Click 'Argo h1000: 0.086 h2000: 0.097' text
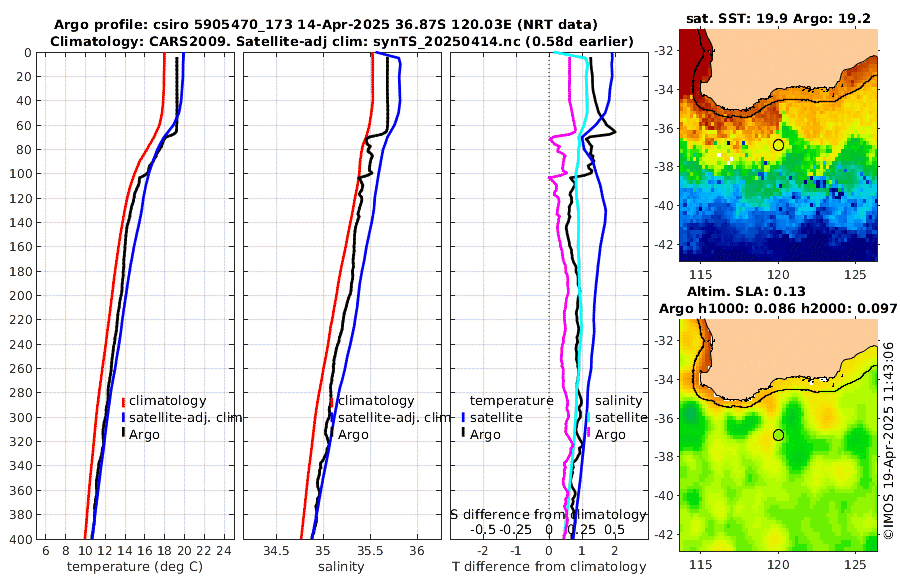This screenshot has width=900, height=580. [x=778, y=308]
